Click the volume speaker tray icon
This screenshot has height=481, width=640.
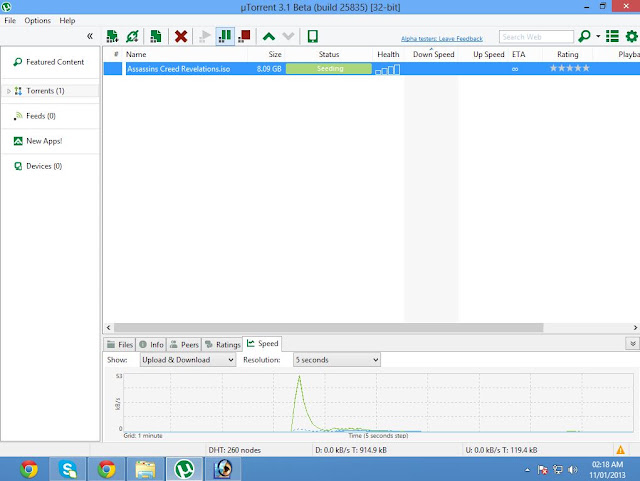pos(573,470)
